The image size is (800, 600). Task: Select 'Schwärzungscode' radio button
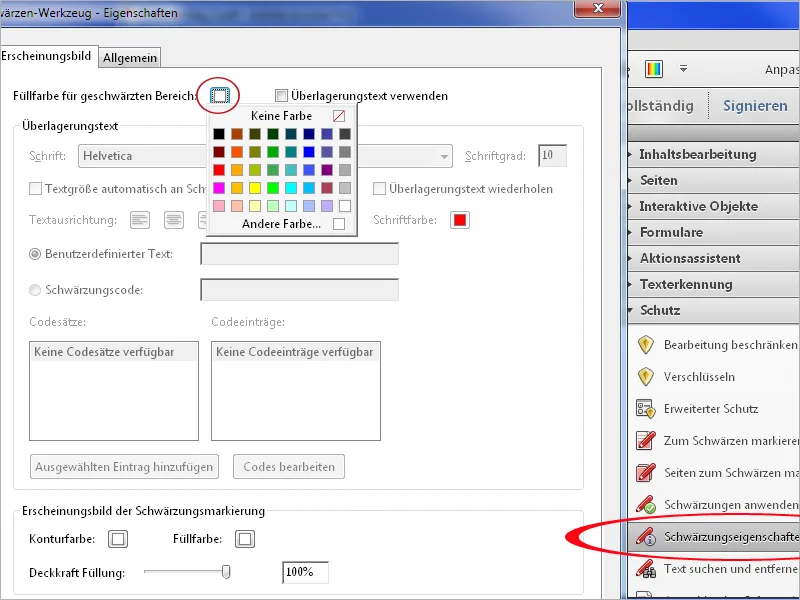[x=35, y=290]
